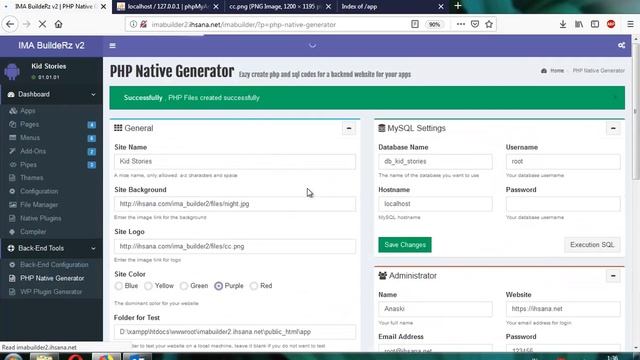Image resolution: width=640 pixels, height=360 pixels.
Task: Click the 90% zoom level indicator
Action: pos(434,24)
